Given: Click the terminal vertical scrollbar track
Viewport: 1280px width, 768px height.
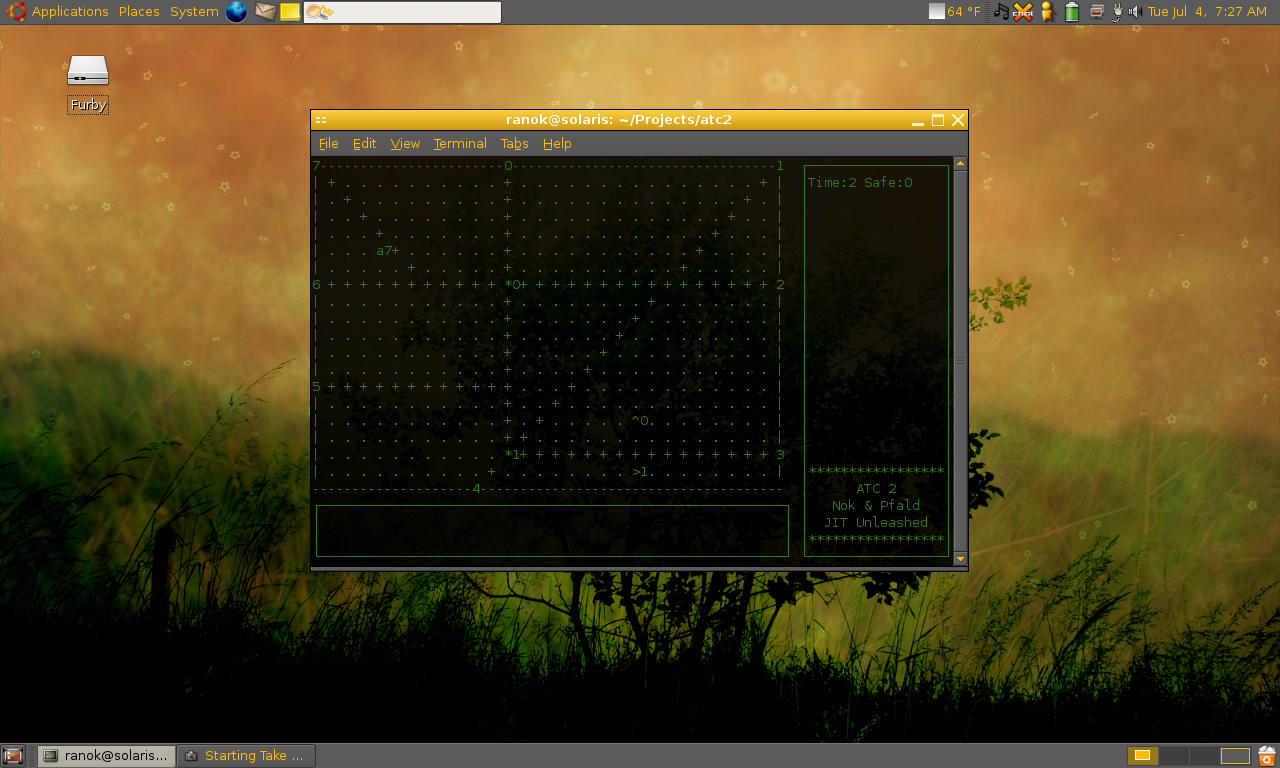Looking at the screenshot, I should [x=961, y=361].
